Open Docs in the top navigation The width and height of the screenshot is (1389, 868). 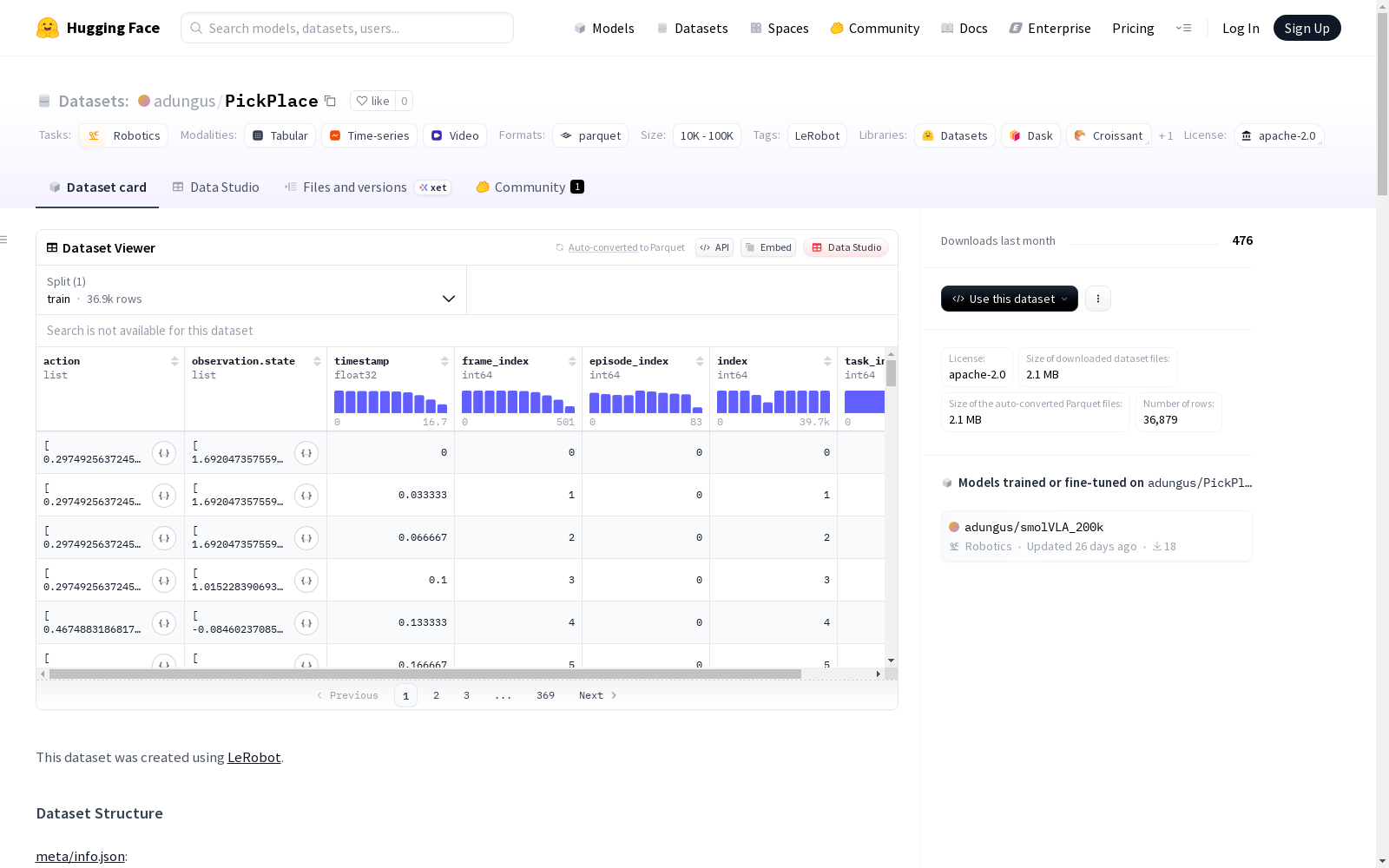[x=964, y=28]
